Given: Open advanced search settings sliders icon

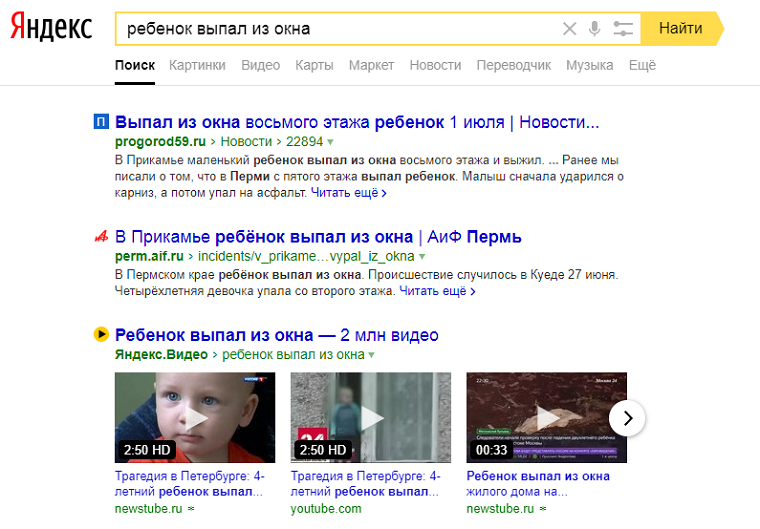Looking at the screenshot, I should click(623, 29).
